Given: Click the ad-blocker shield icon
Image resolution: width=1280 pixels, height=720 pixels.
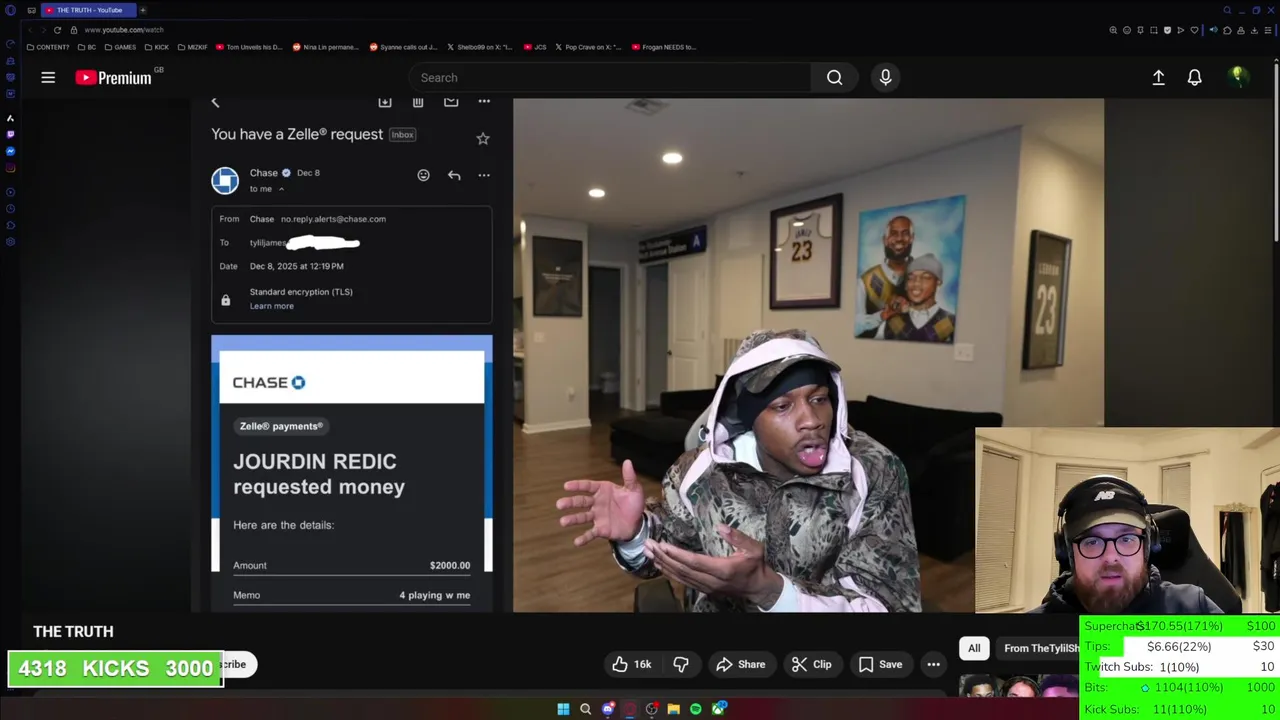Looking at the screenshot, I should pyautogui.click(x=1167, y=30).
